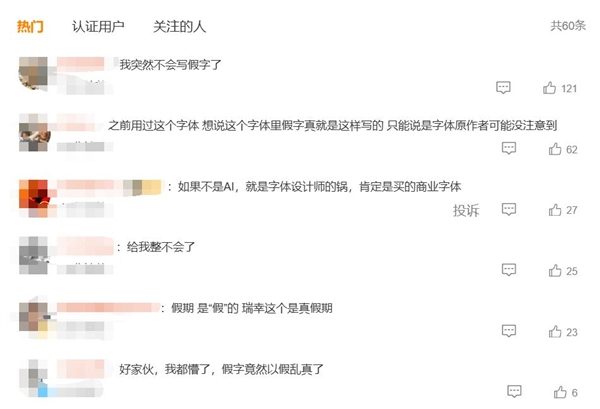The height and width of the screenshot is (409, 600).
Task: Open comment icon on the 121-likes comment
Action: pos(503,88)
